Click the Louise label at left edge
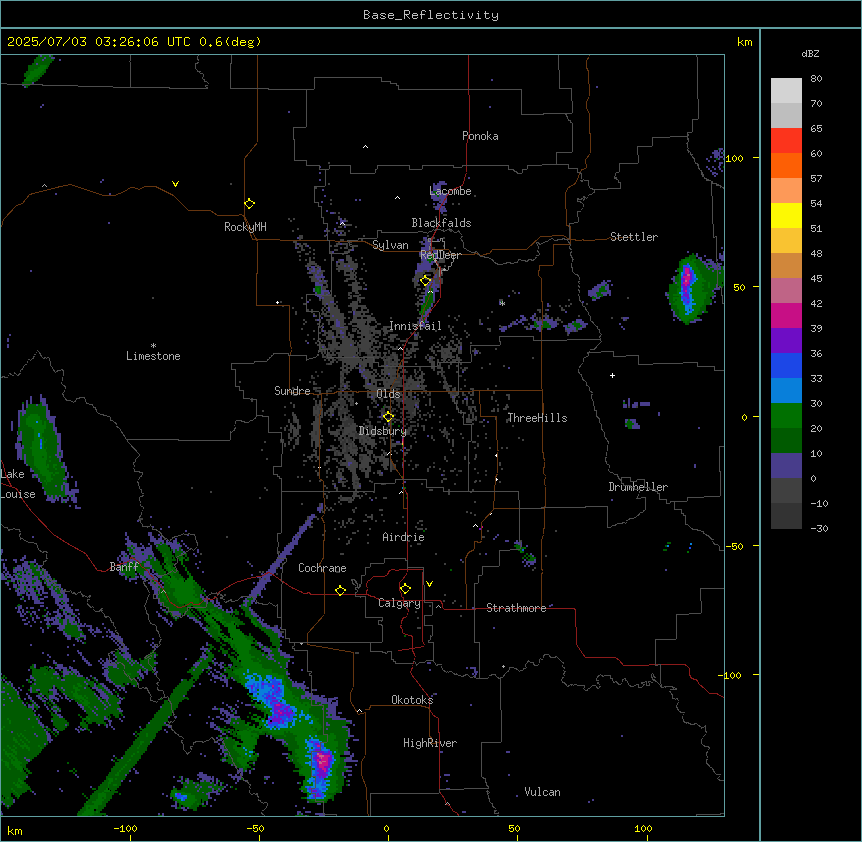Image resolution: width=862 pixels, height=842 pixels. coord(18,494)
